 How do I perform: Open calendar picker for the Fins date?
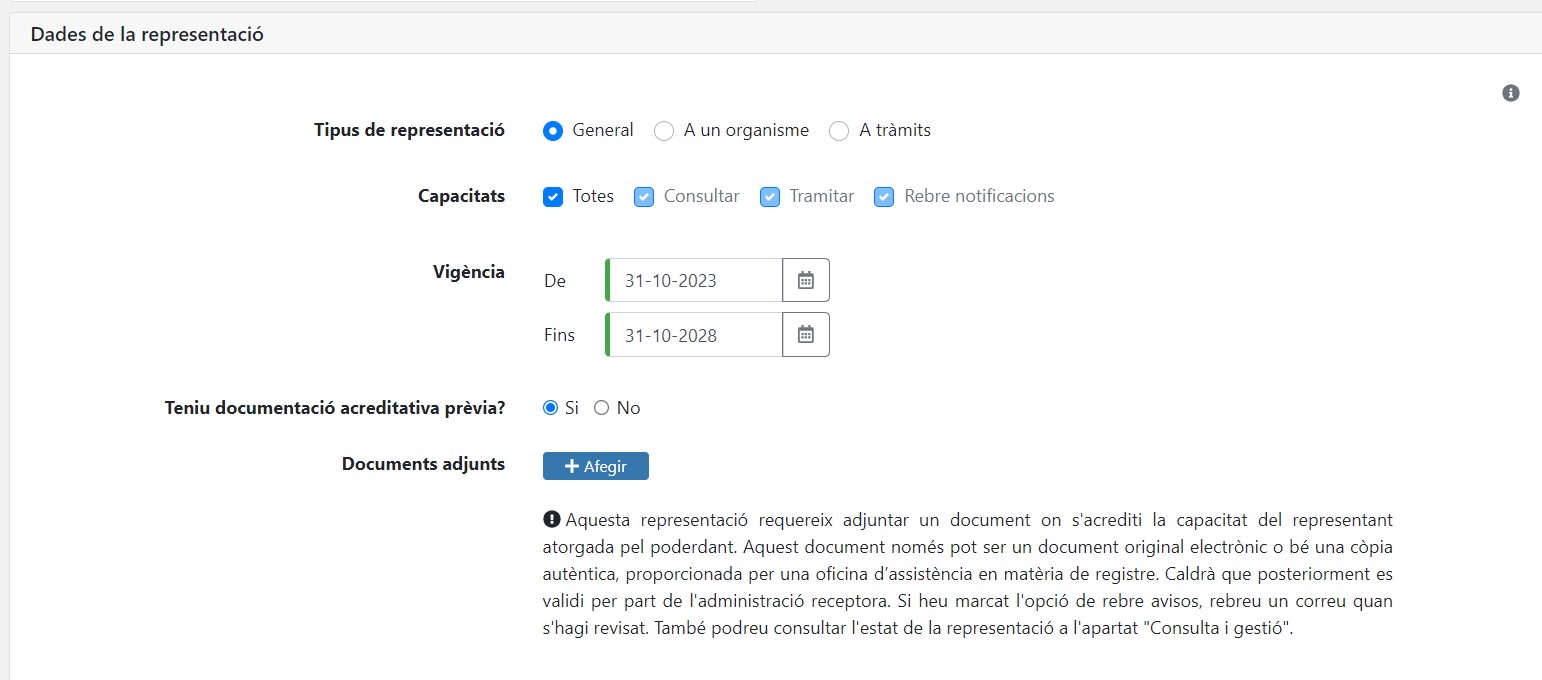pyautogui.click(x=806, y=334)
